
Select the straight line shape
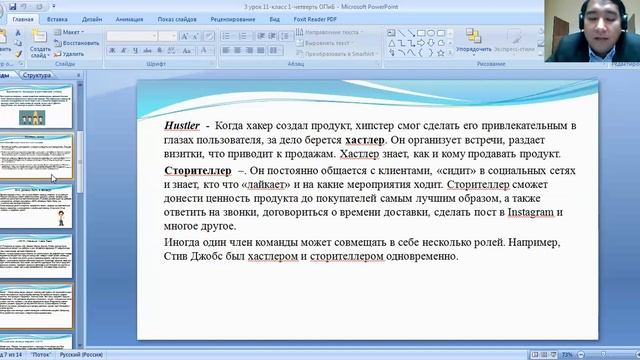[x=402, y=33]
